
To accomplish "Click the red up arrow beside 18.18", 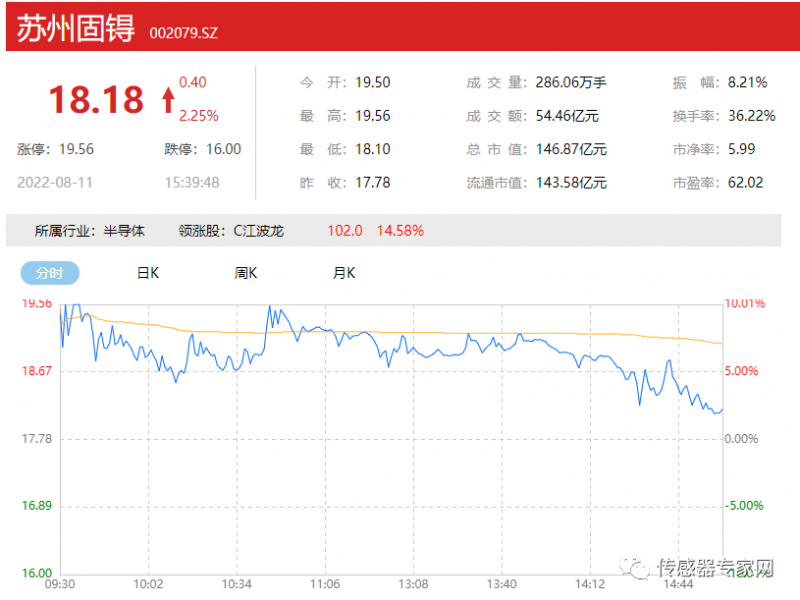I will click(x=167, y=99).
